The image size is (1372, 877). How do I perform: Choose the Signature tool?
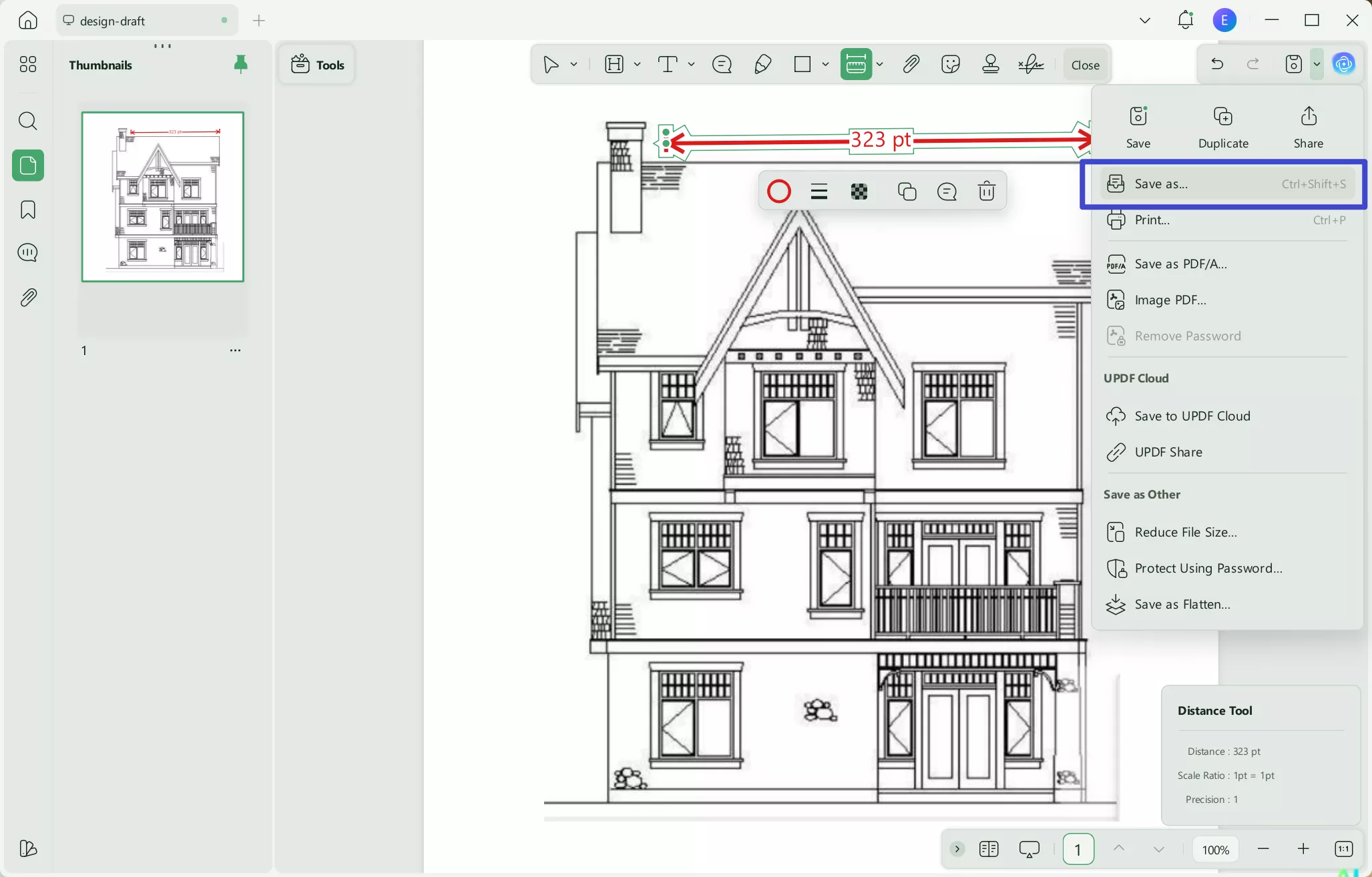[x=1032, y=65]
